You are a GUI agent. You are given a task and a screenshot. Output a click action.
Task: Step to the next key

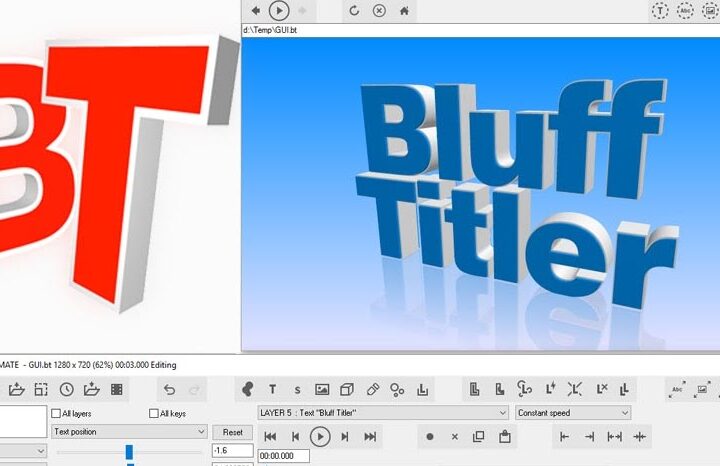(345, 437)
